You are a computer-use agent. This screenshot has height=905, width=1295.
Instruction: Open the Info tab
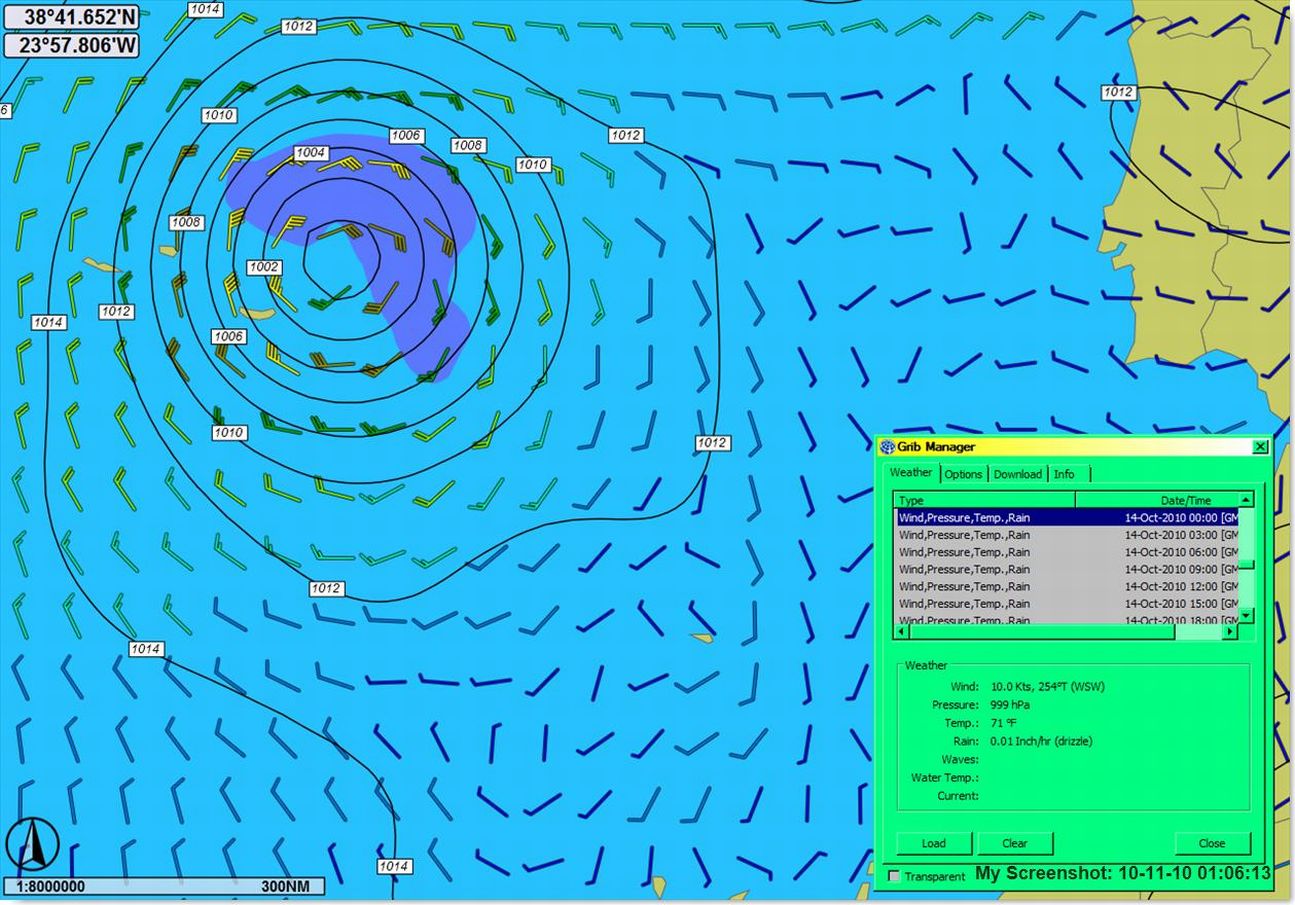(1064, 474)
